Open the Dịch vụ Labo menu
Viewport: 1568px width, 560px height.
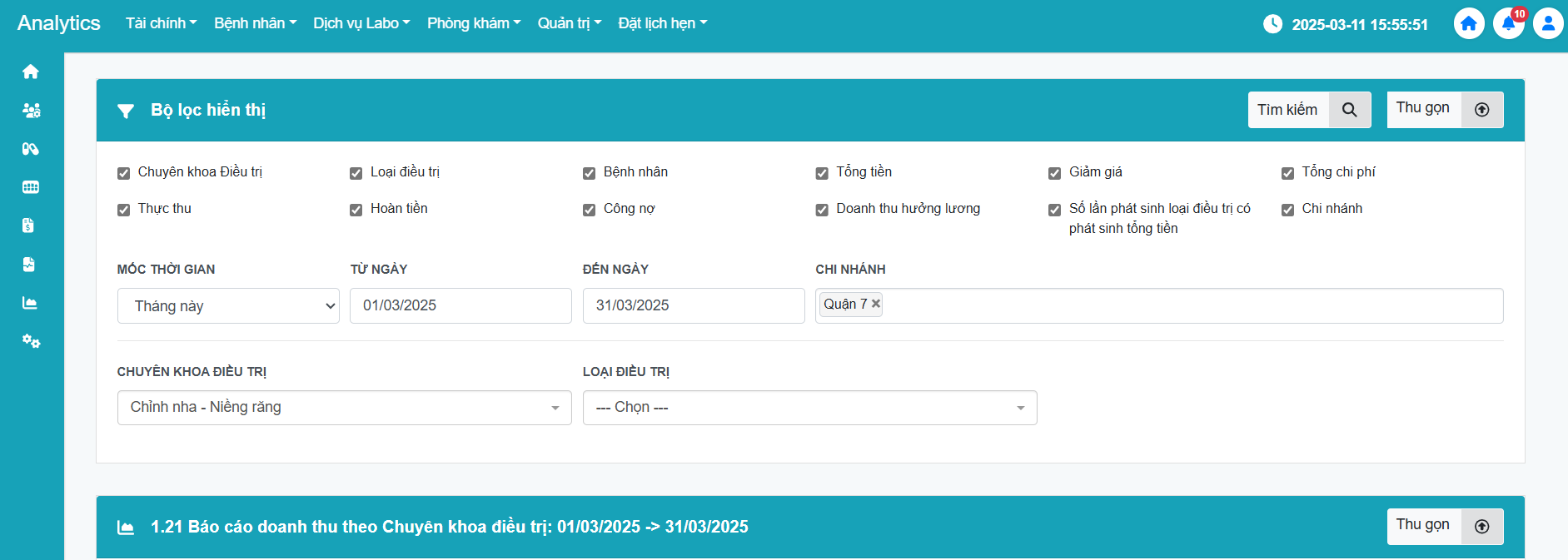[361, 23]
